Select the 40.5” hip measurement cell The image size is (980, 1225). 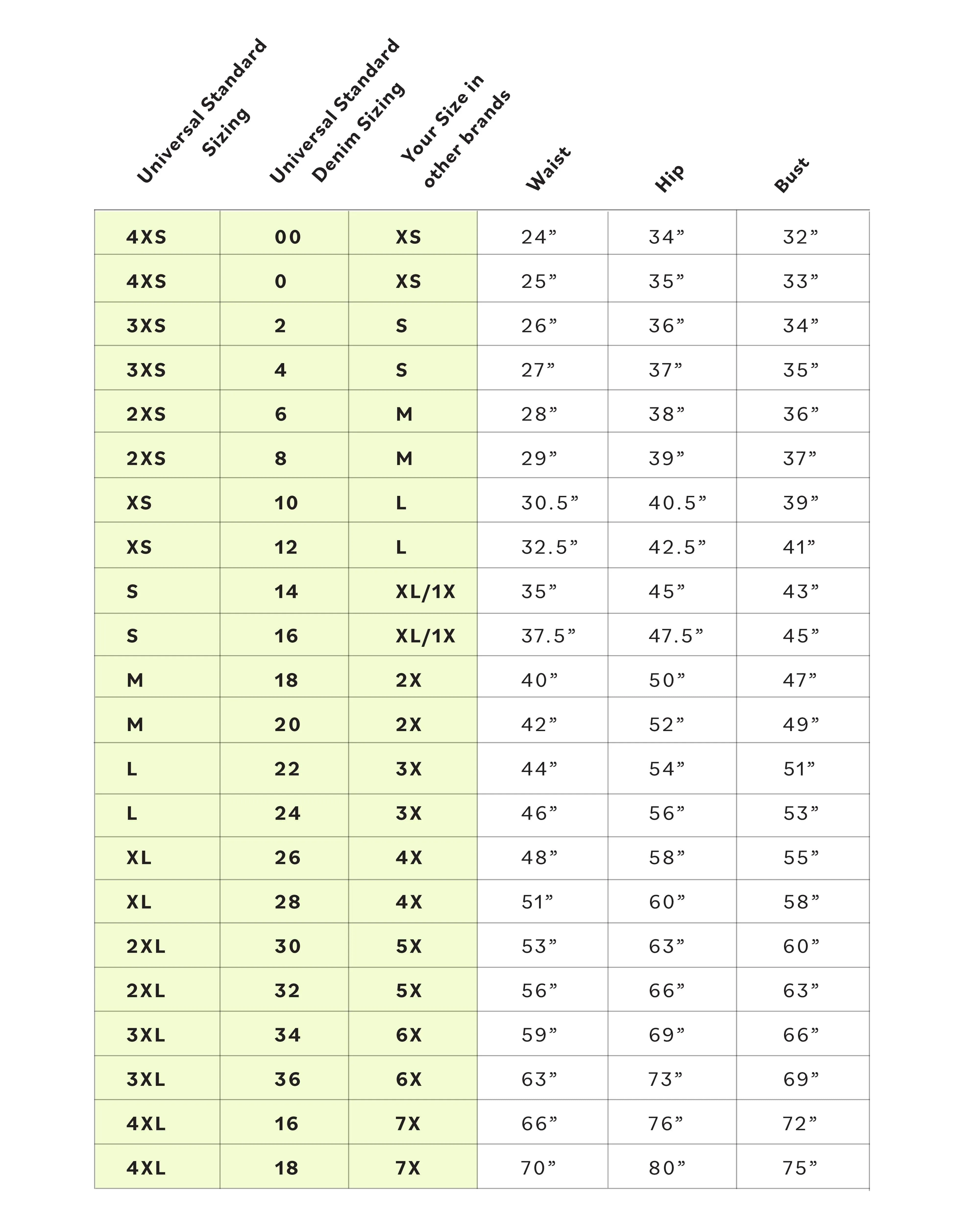tap(677, 503)
